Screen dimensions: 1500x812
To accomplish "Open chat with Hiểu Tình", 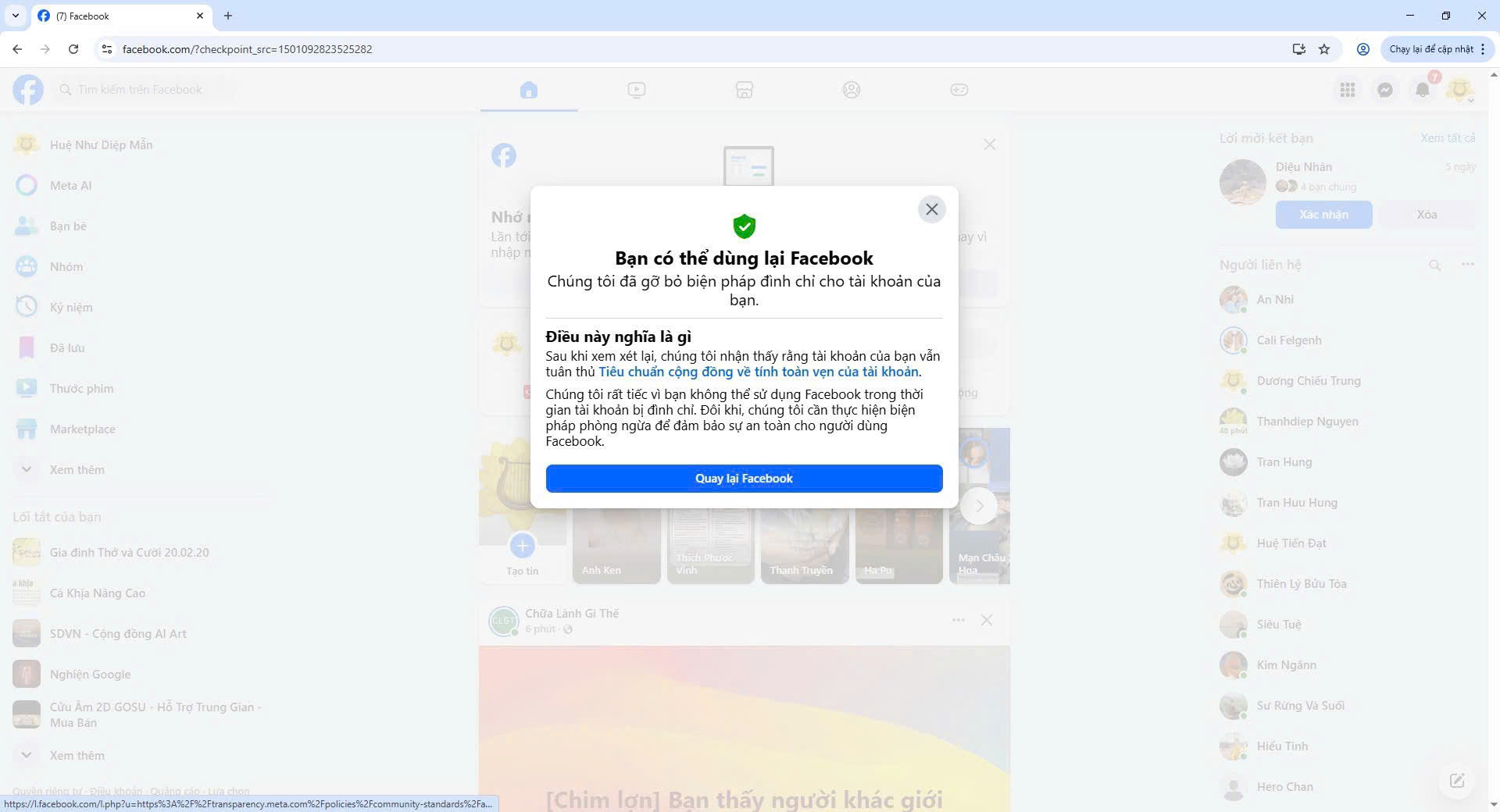I will tap(1348, 746).
